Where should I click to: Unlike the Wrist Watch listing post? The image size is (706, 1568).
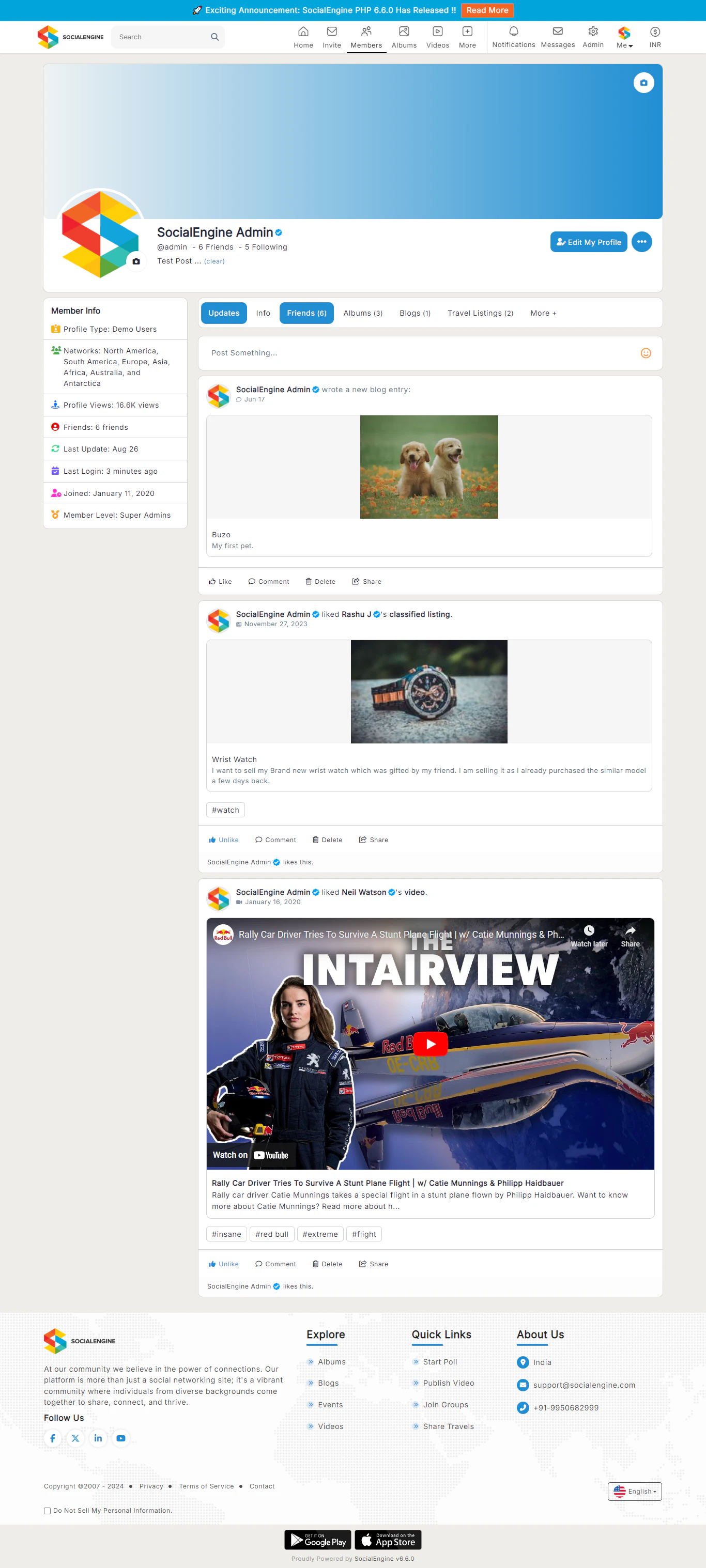[x=224, y=840]
